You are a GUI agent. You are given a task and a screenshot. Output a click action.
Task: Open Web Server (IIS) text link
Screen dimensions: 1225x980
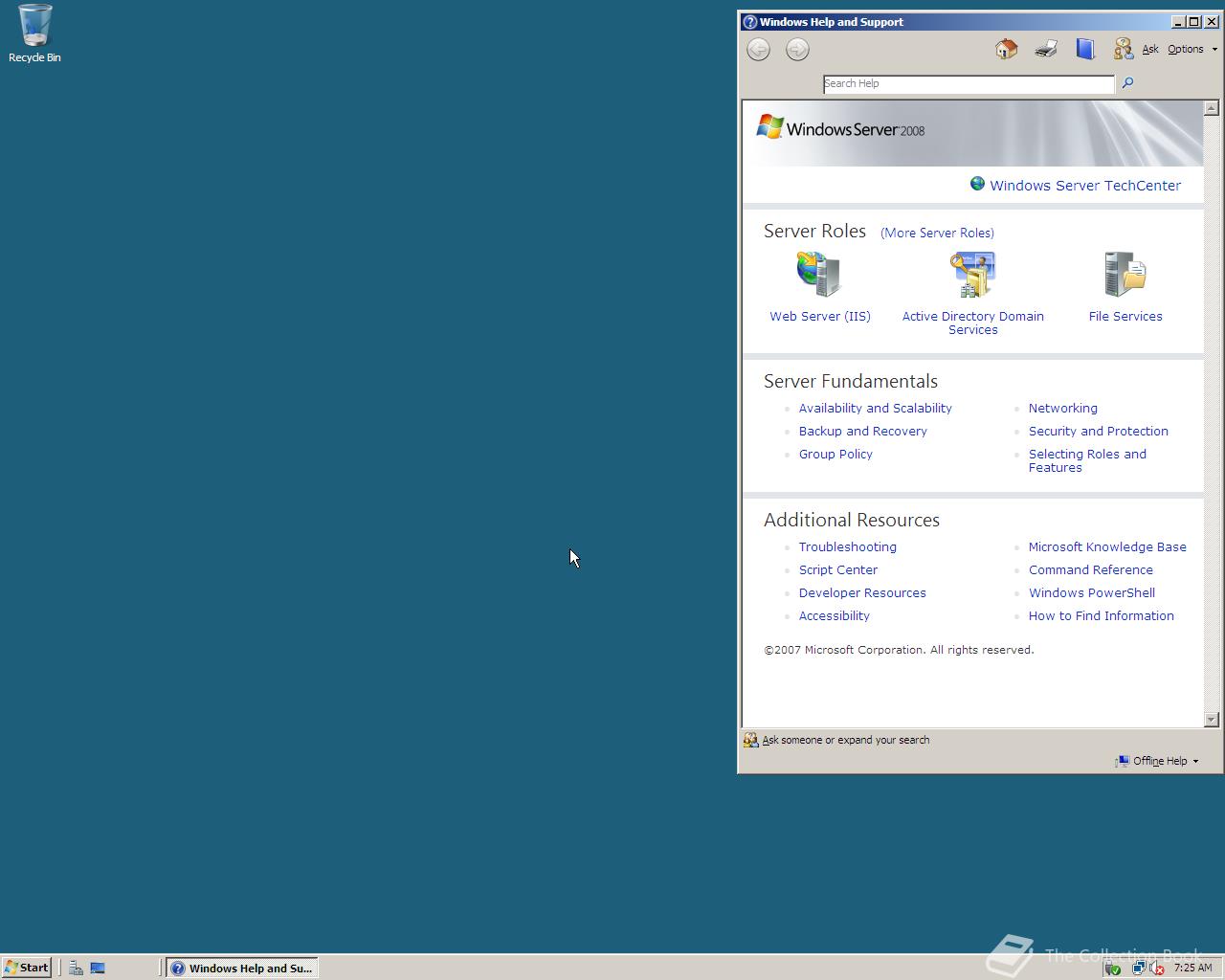[820, 316]
